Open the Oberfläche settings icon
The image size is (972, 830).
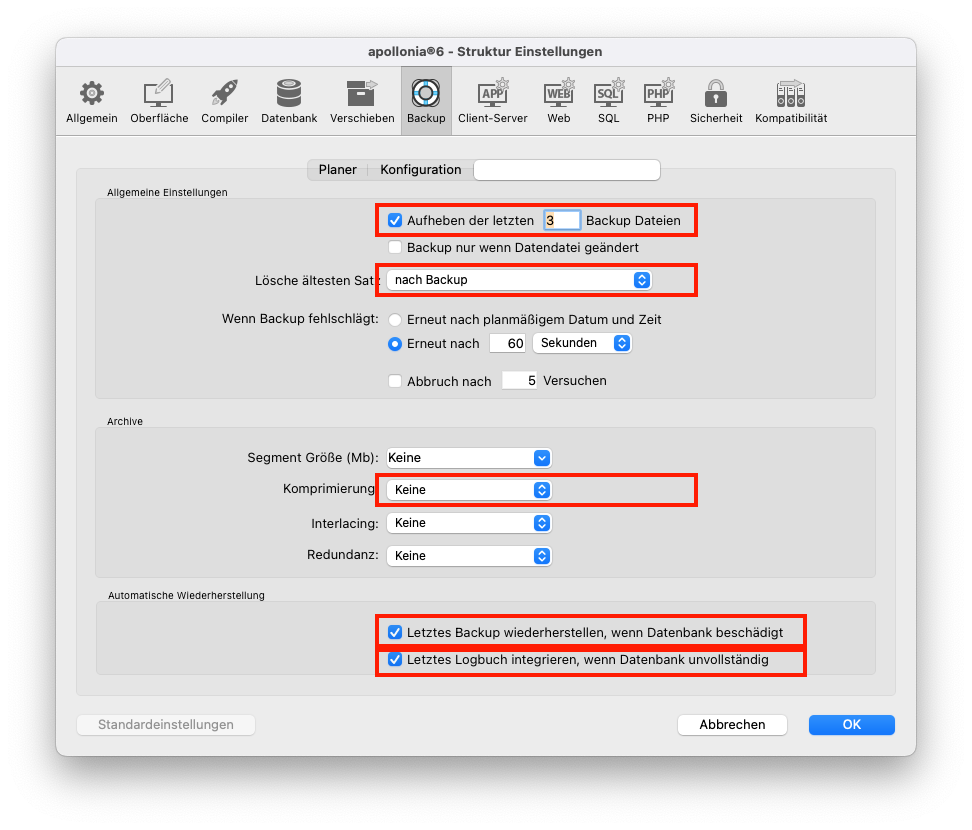pos(158,94)
